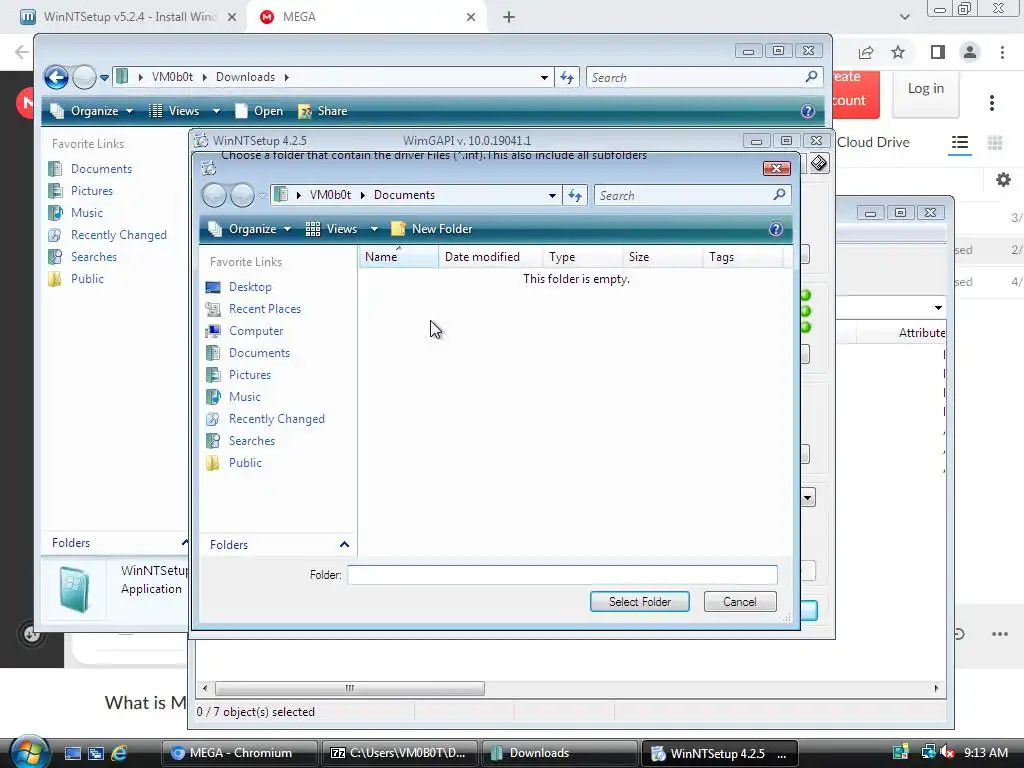Open MEGA settings gear icon

point(1003,180)
